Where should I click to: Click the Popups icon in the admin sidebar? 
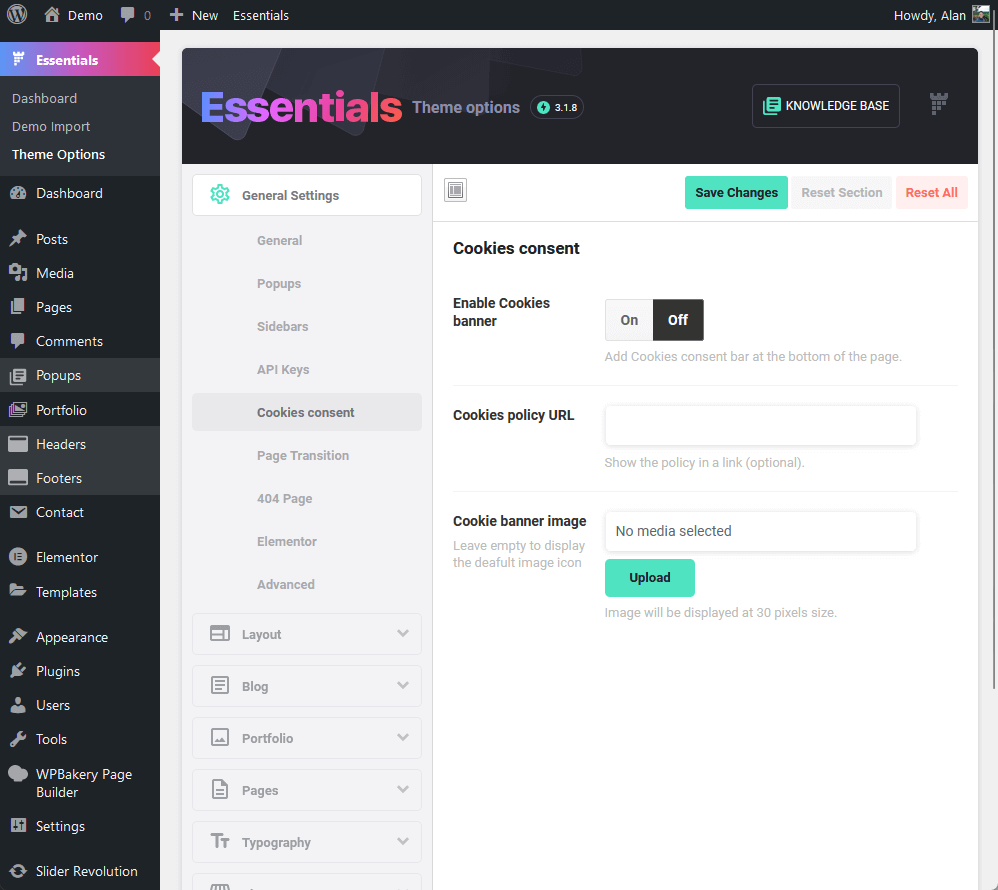(17, 375)
